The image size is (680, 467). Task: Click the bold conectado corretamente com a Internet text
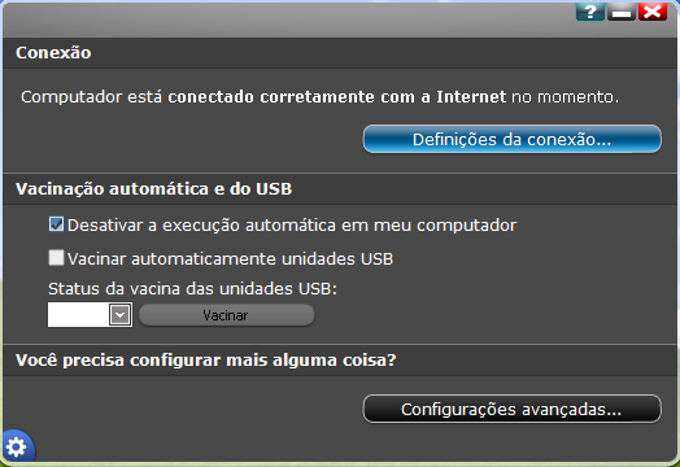pyautogui.click(x=337, y=97)
